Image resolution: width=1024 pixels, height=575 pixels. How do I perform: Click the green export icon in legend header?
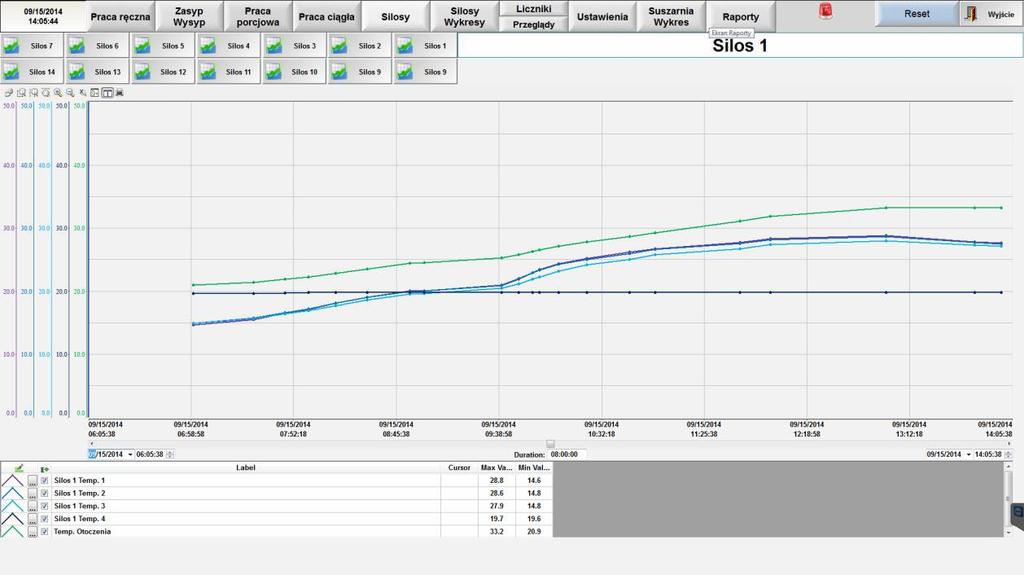point(44,468)
